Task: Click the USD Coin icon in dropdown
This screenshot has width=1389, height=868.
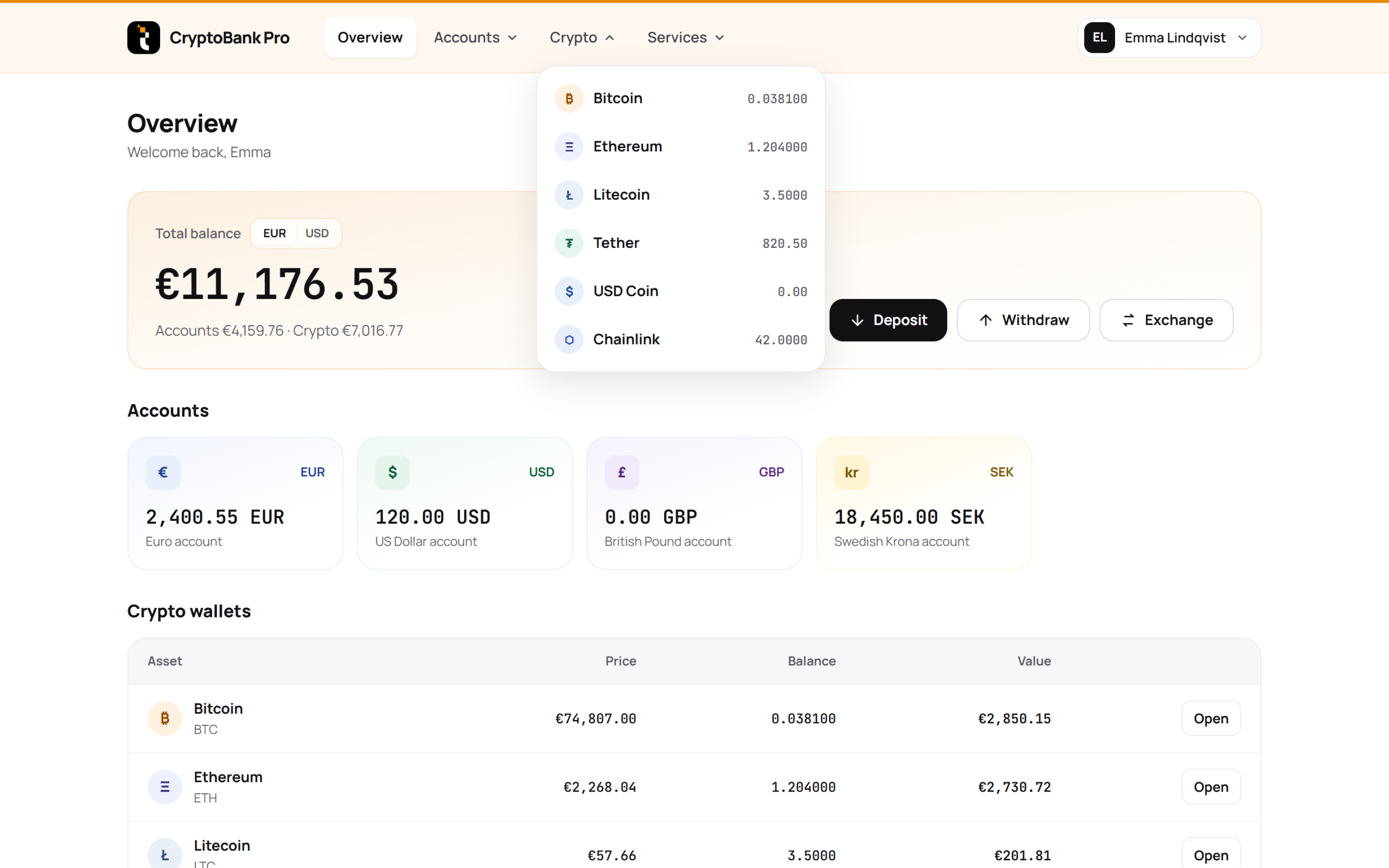Action: (569, 292)
